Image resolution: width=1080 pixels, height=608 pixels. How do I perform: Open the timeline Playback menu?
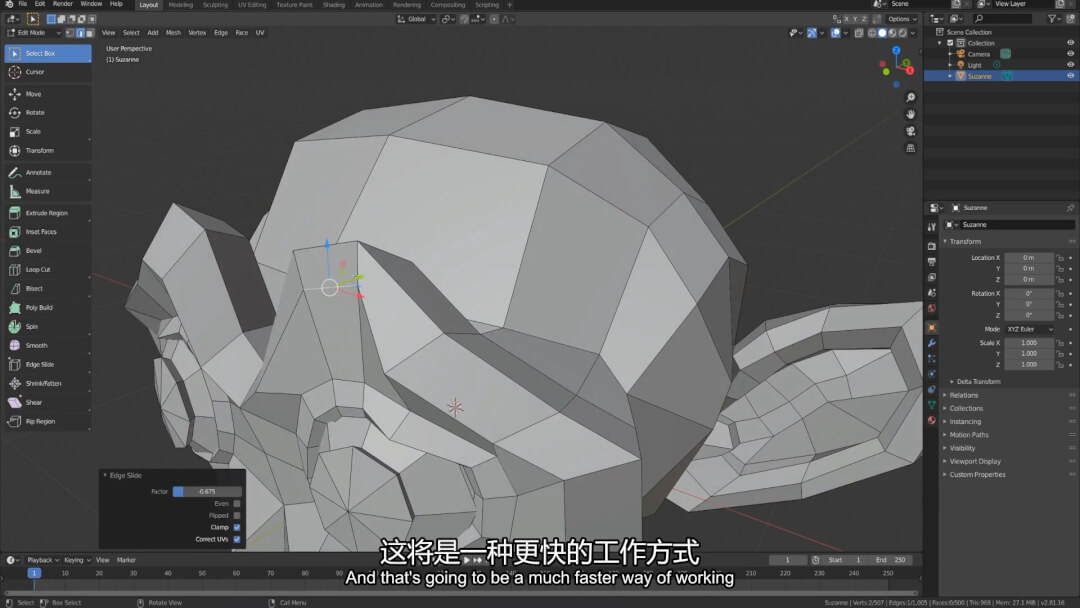tap(43, 560)
